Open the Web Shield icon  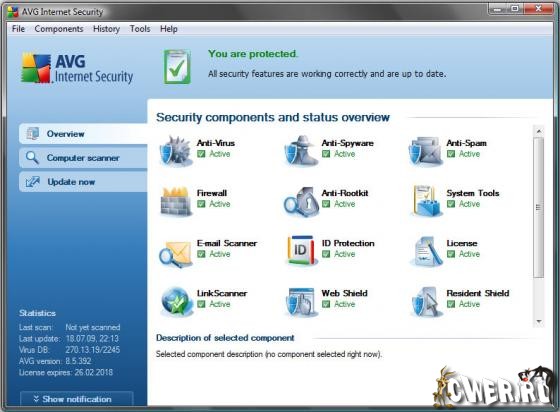click(301, 302)
